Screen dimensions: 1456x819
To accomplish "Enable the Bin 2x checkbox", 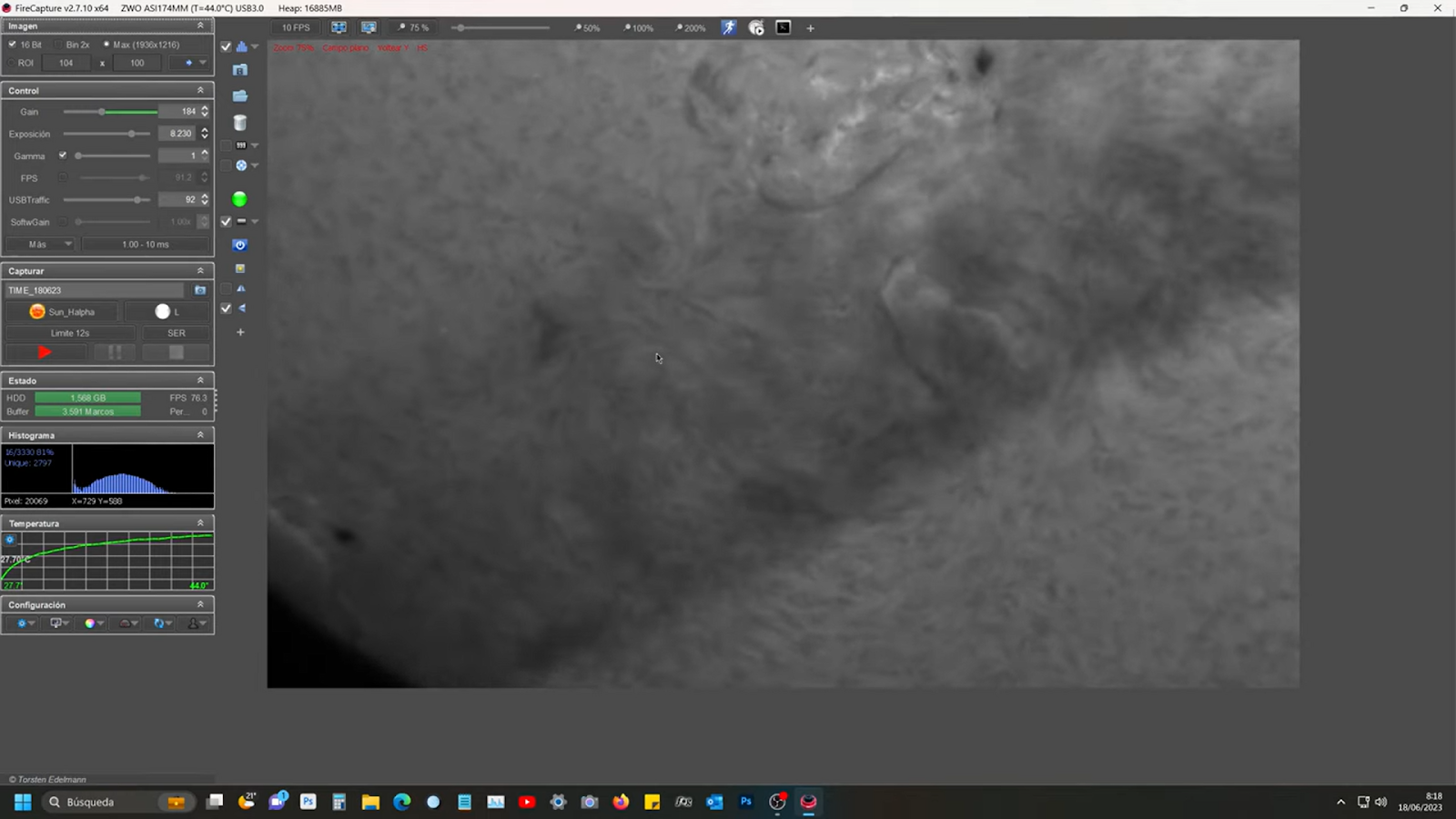I will 58,45.
